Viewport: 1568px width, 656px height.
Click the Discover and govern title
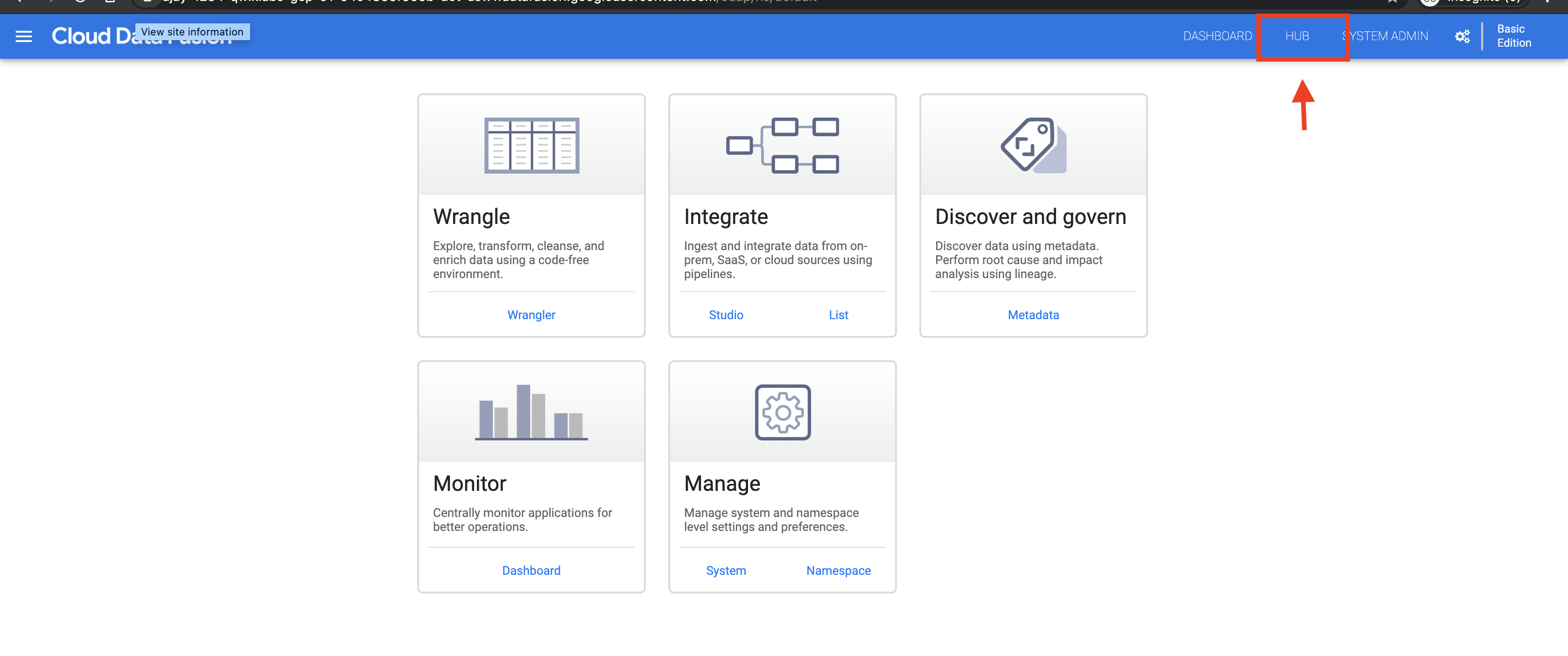pos(1030,216)
